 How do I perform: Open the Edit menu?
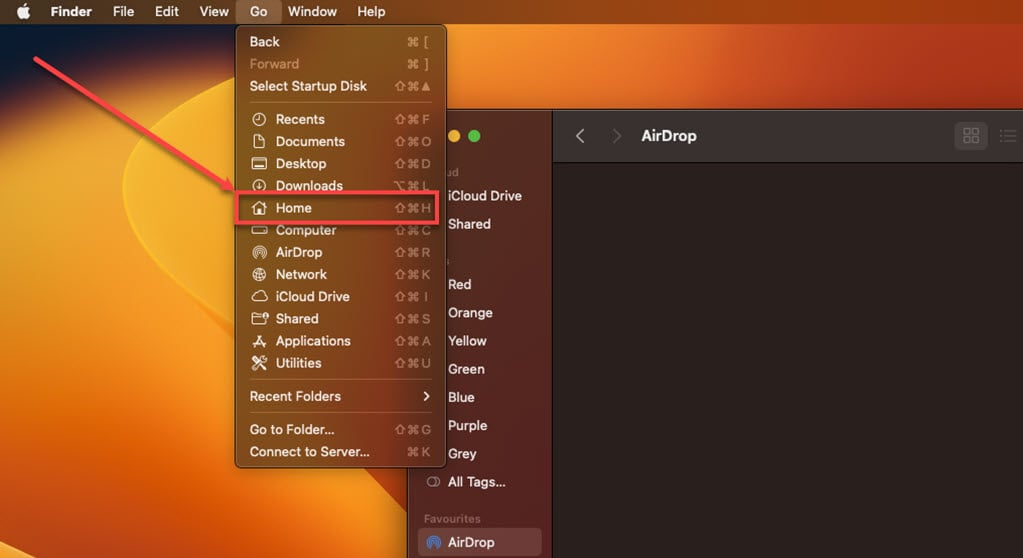pyautogui.click(x=166, y=12)
